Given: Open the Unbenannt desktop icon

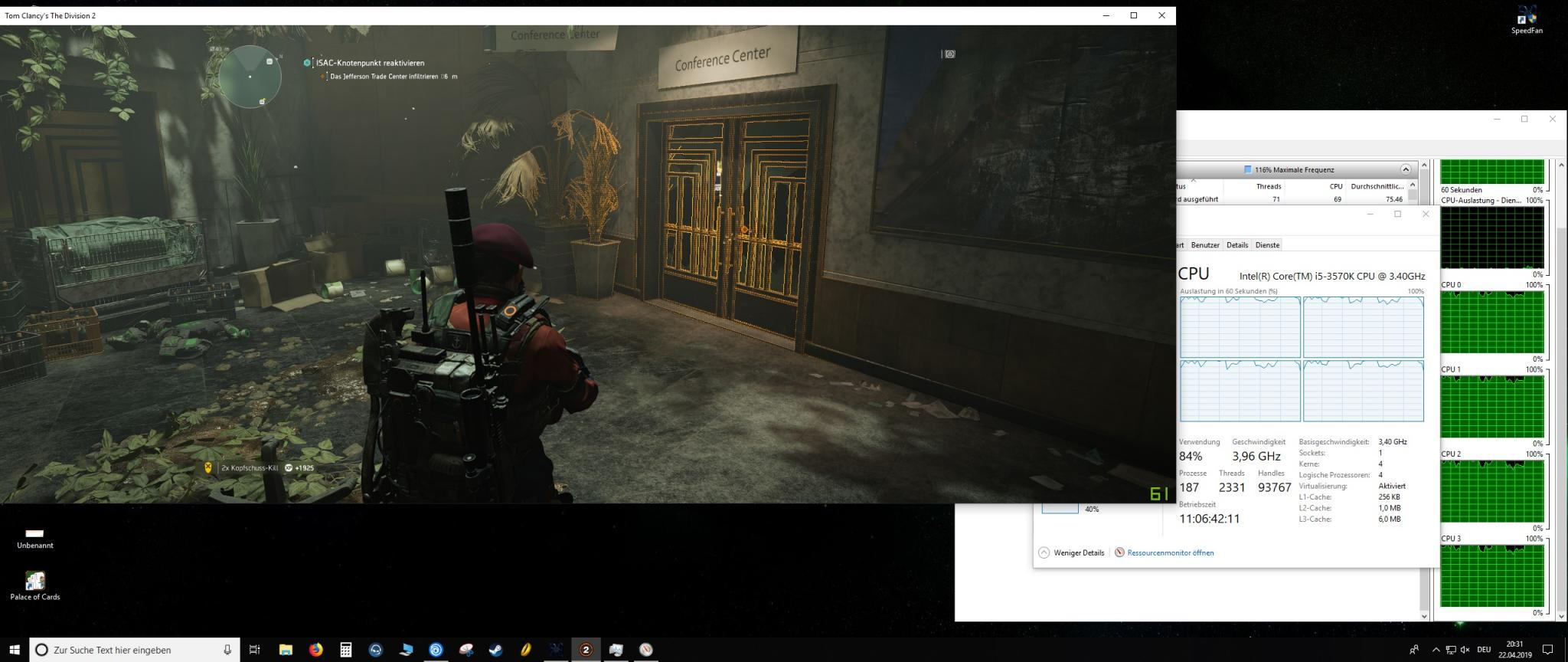Looking at the screenshot, I should [x=35, y=539].
